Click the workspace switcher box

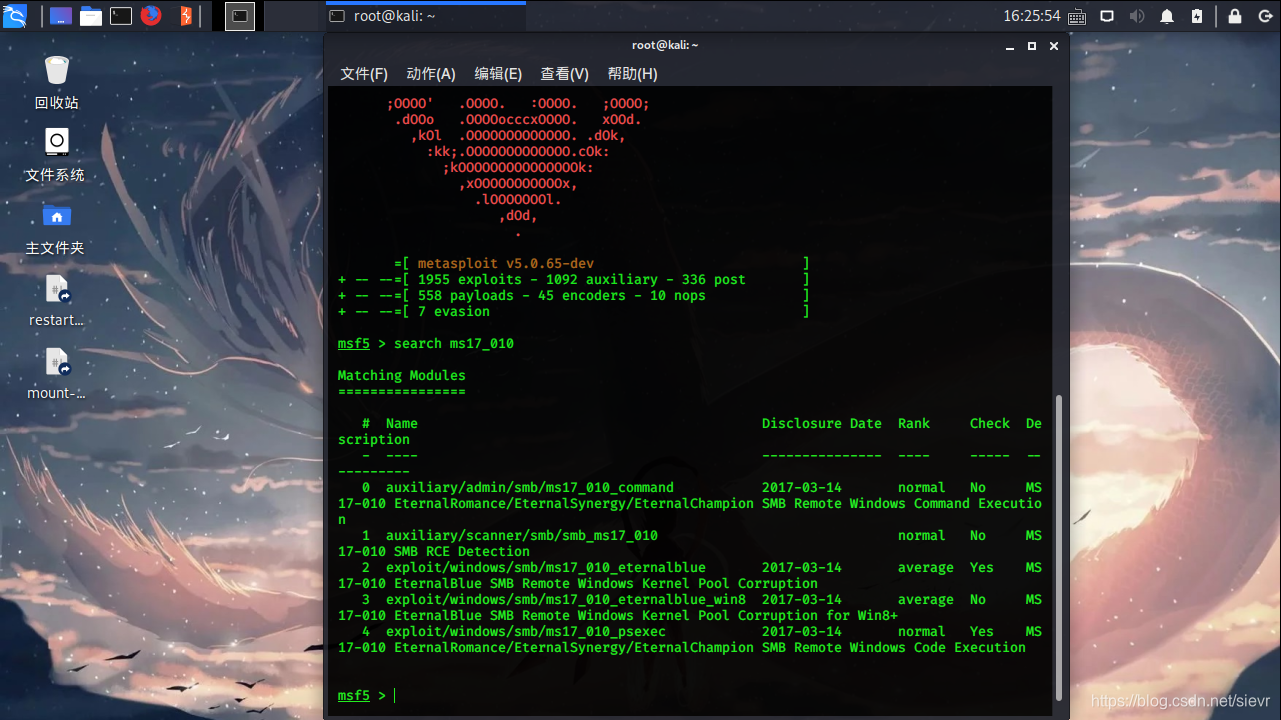pyautogui.click(x=240, y=16)
